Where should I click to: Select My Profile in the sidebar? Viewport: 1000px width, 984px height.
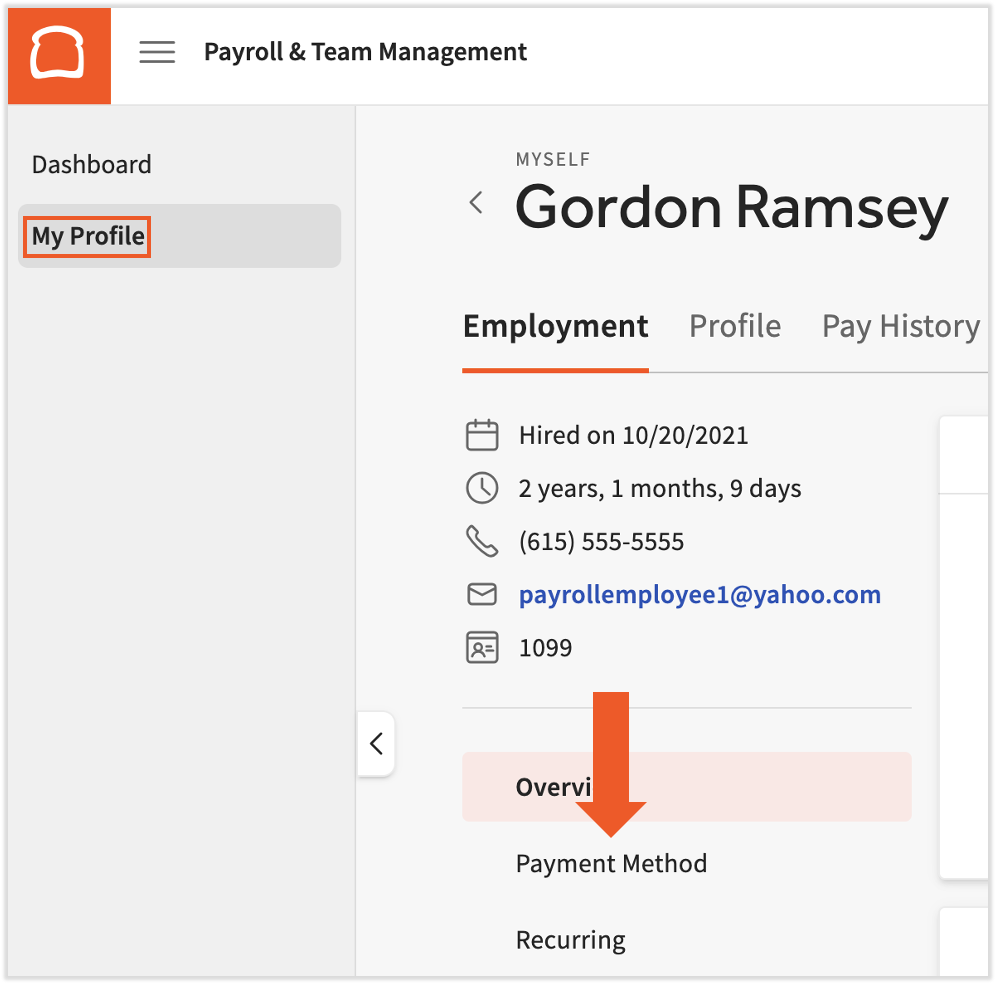(x=86, y=236)
